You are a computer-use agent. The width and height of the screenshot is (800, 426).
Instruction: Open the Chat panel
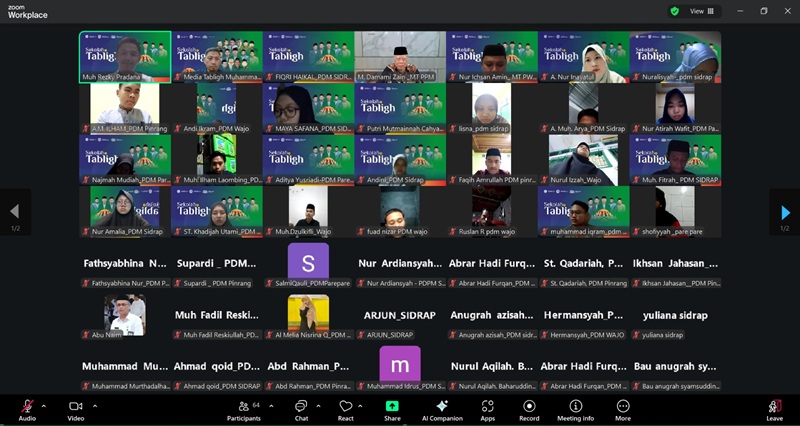pos(300,408)
